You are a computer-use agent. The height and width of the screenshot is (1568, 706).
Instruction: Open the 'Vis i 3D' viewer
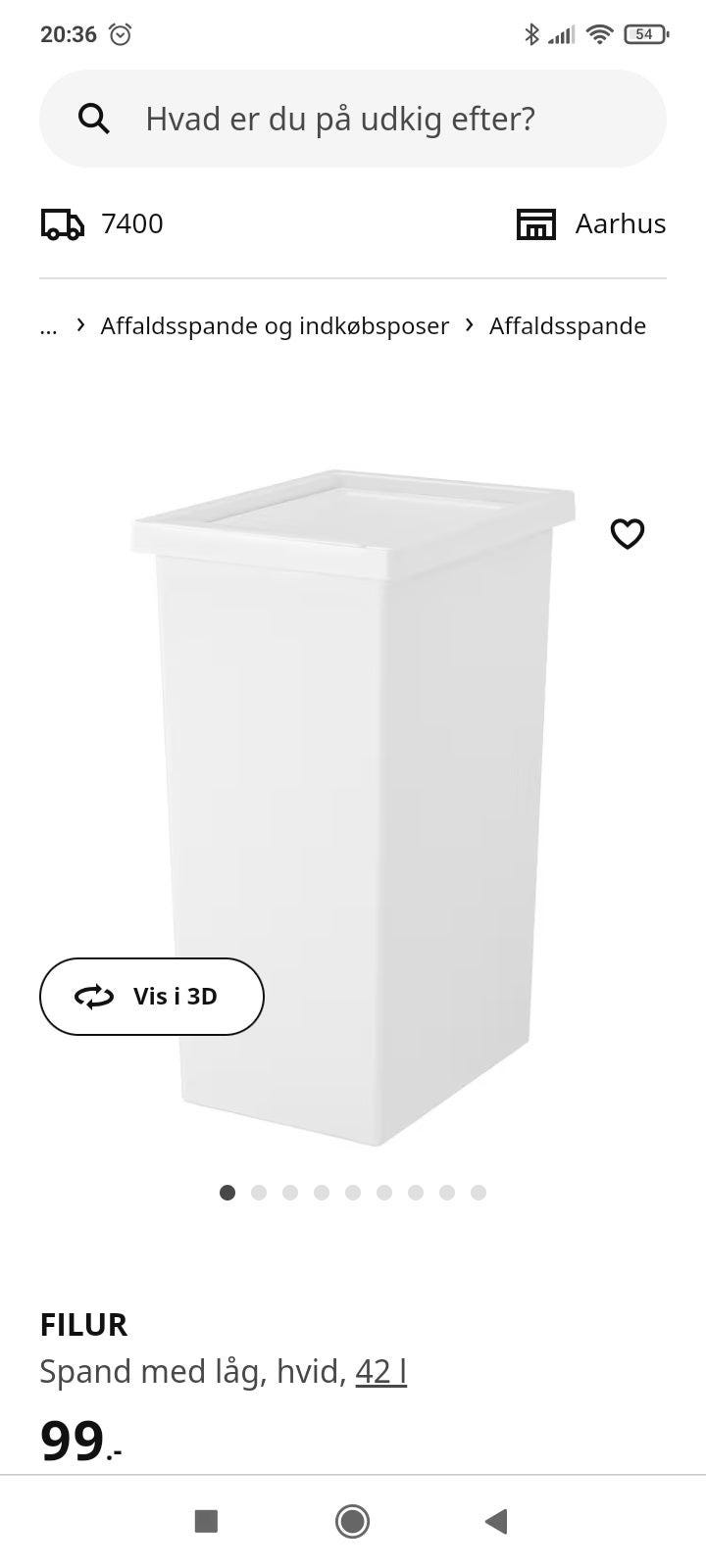[x=152, y=997]
